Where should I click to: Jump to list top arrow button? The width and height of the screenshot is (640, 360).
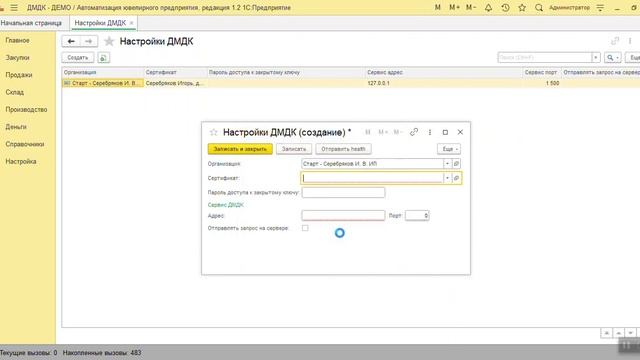point(607,333)
